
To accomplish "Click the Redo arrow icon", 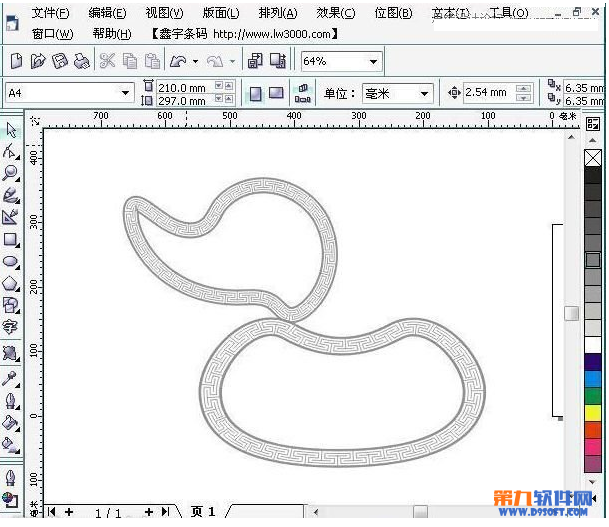I will [x=215, y=61].
